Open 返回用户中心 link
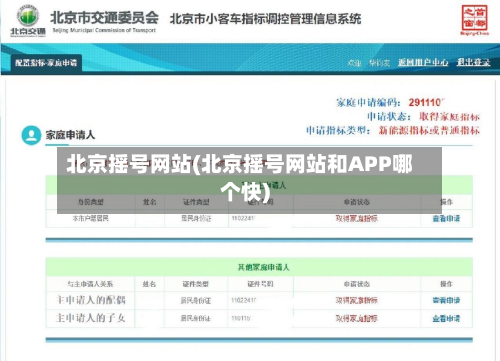 [x=423, y=62]
